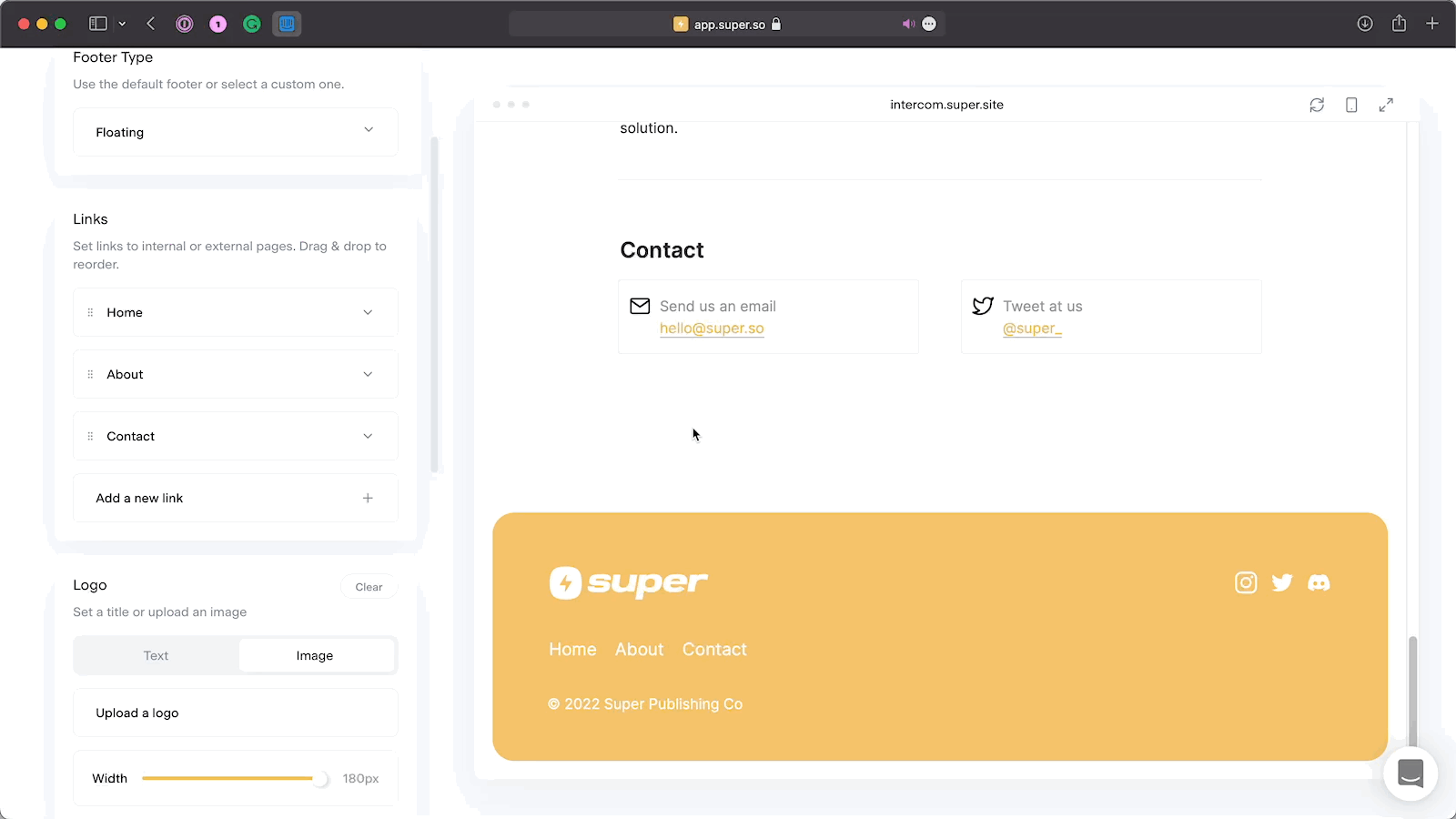Go back with the browser back arrow
The width and height of the screenshot is (1456, 819).
point(151,24)
